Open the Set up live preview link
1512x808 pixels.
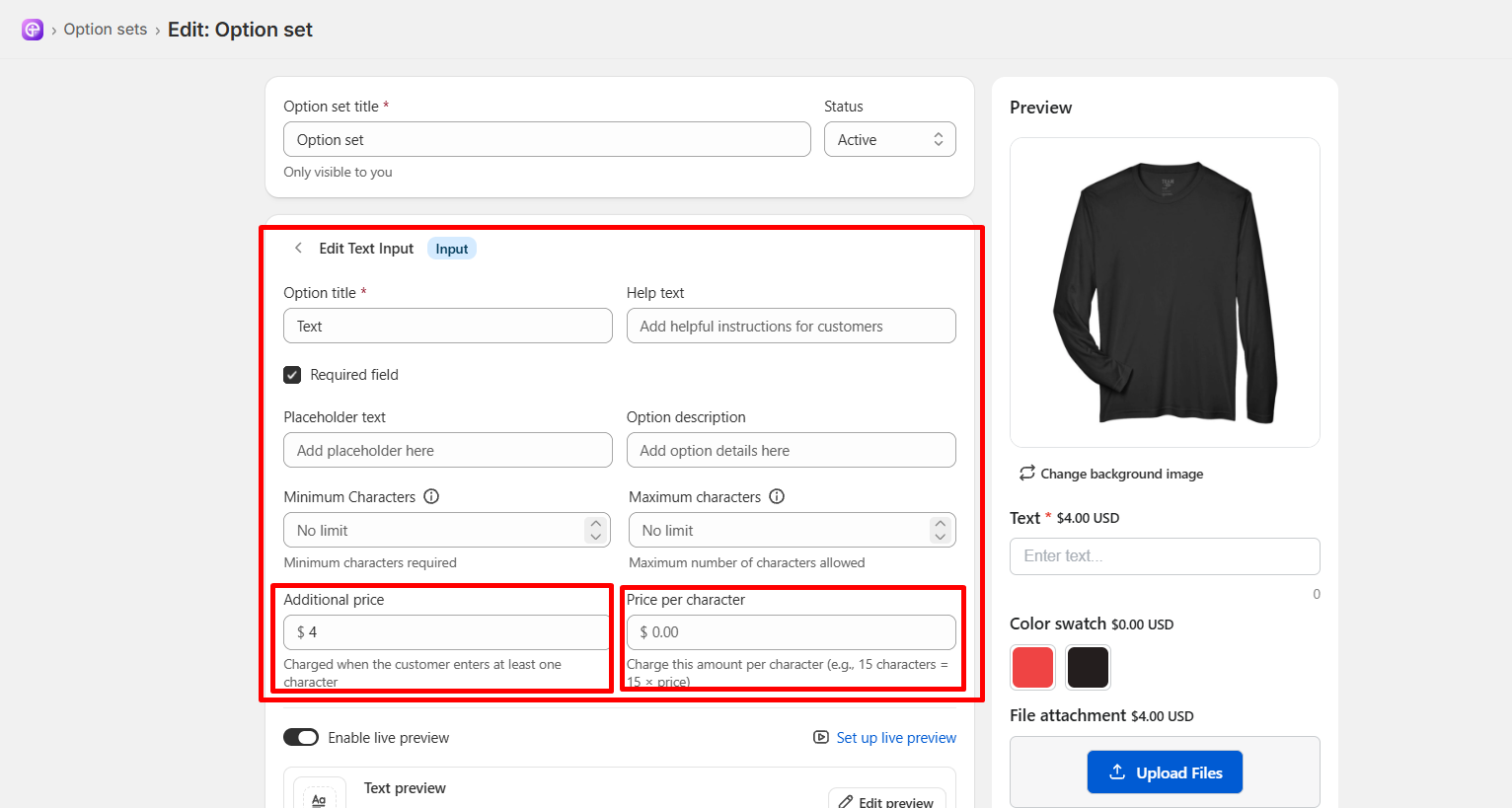(x=896, y=737)
